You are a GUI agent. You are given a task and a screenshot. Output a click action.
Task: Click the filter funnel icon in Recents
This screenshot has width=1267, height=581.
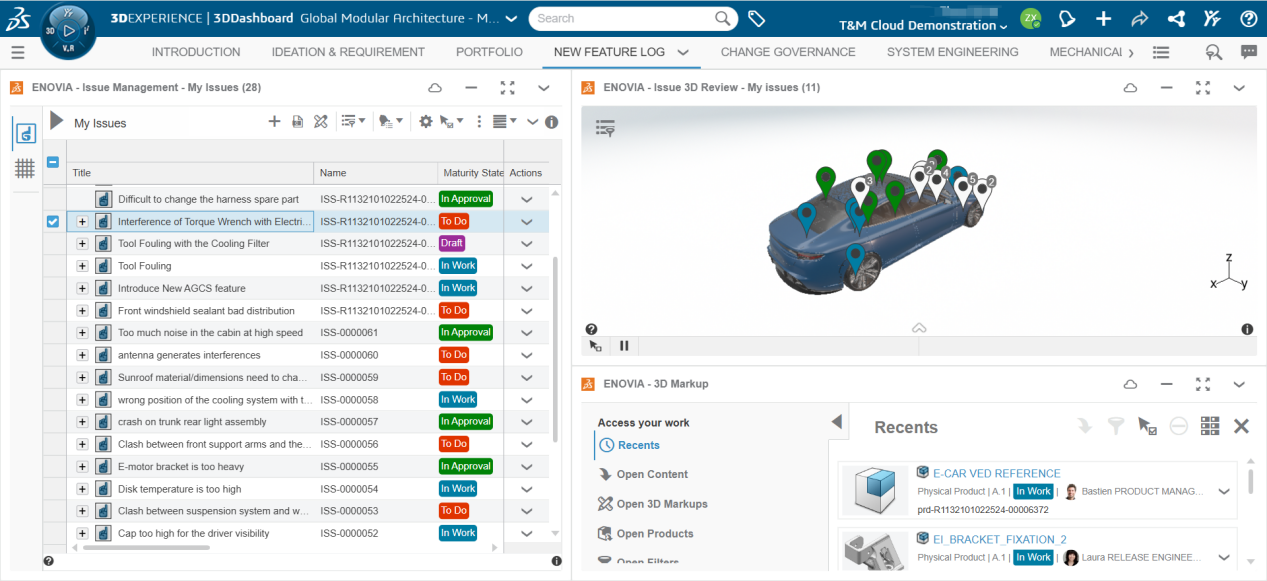tap(1115, 426)
